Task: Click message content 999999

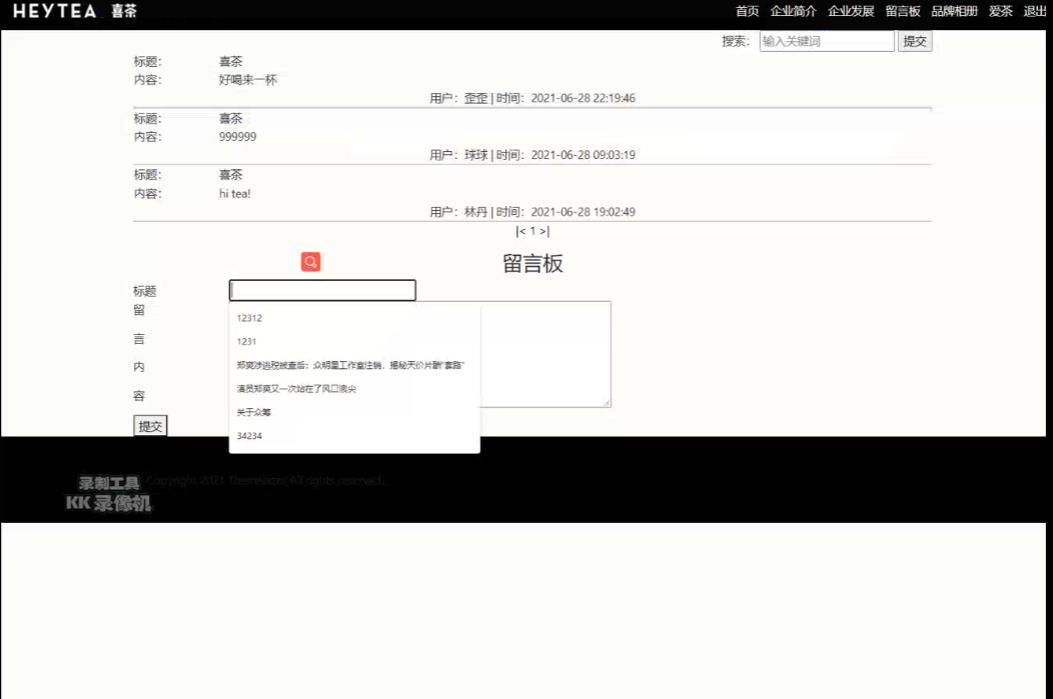Action: (238, 137)
